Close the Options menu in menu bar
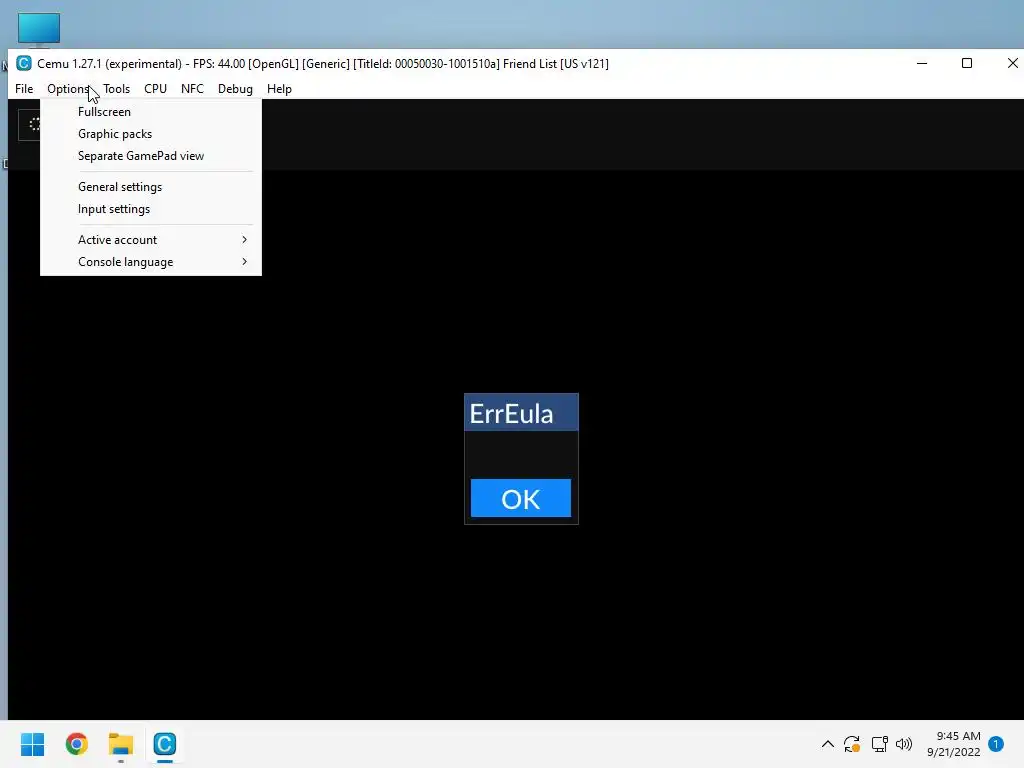 68,89
